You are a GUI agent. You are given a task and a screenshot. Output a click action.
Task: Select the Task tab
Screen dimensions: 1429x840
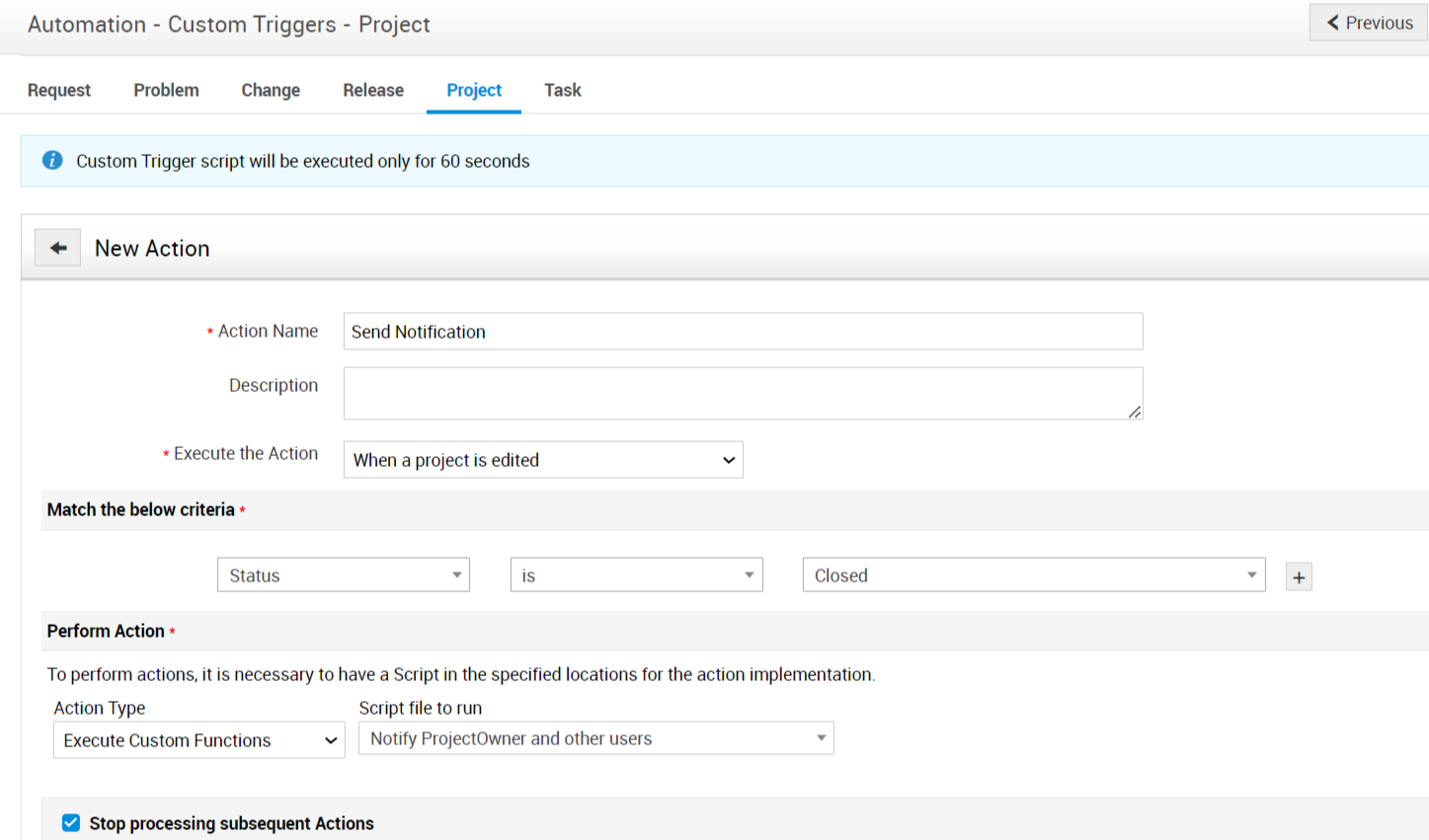(x=562, y=90)
